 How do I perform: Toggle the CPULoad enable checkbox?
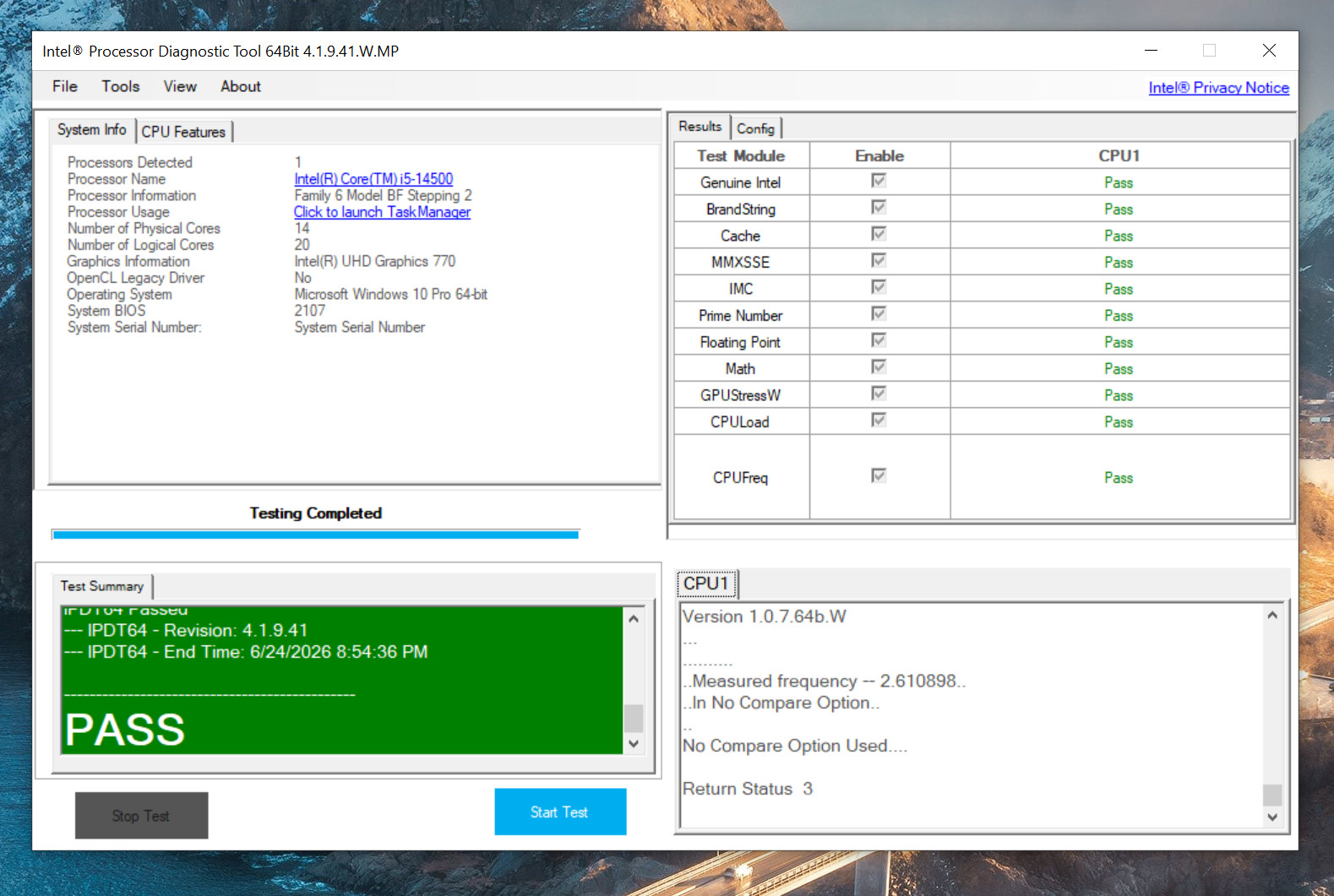coord(879,420)
